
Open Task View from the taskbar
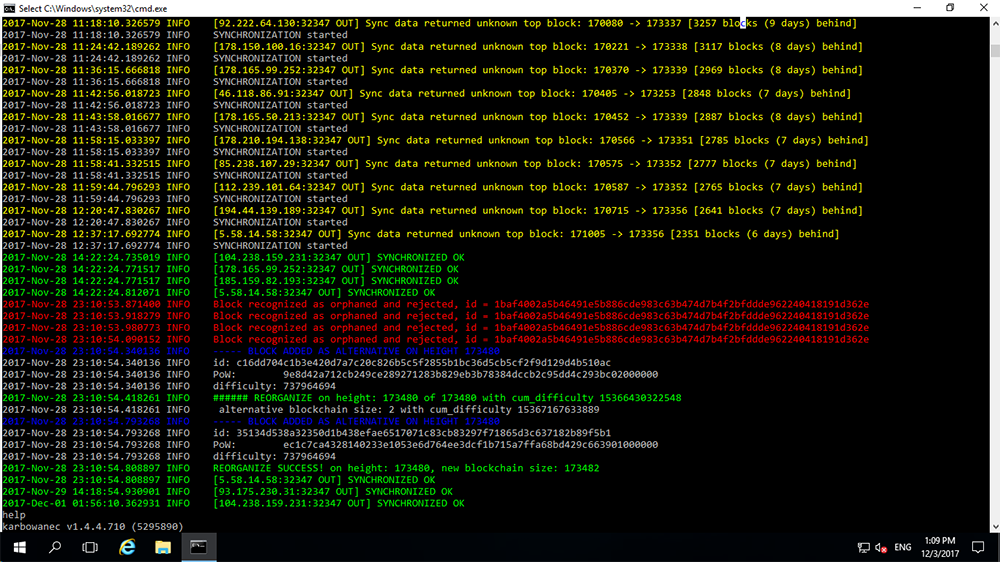tap(91, 547)
